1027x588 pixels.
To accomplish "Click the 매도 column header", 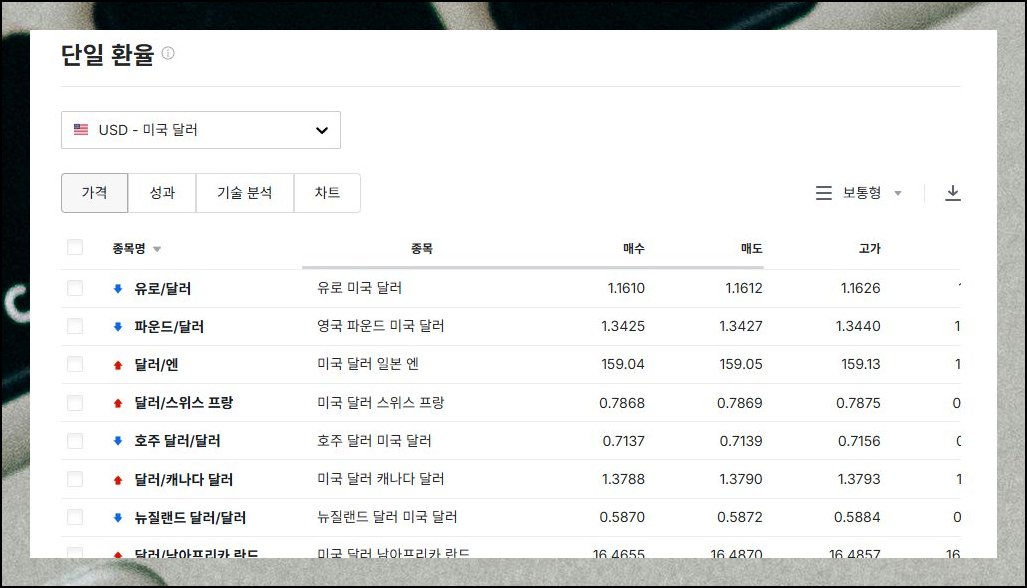I will (x=751, y=248).
